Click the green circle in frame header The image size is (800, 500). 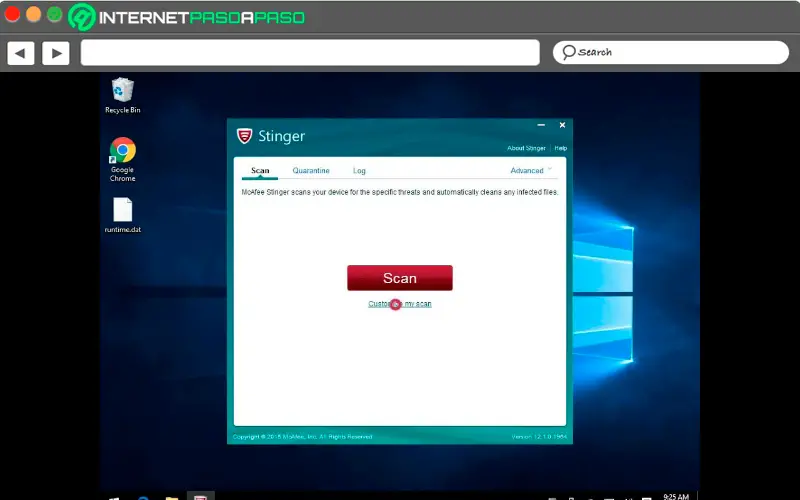click(x=55, y=14)
